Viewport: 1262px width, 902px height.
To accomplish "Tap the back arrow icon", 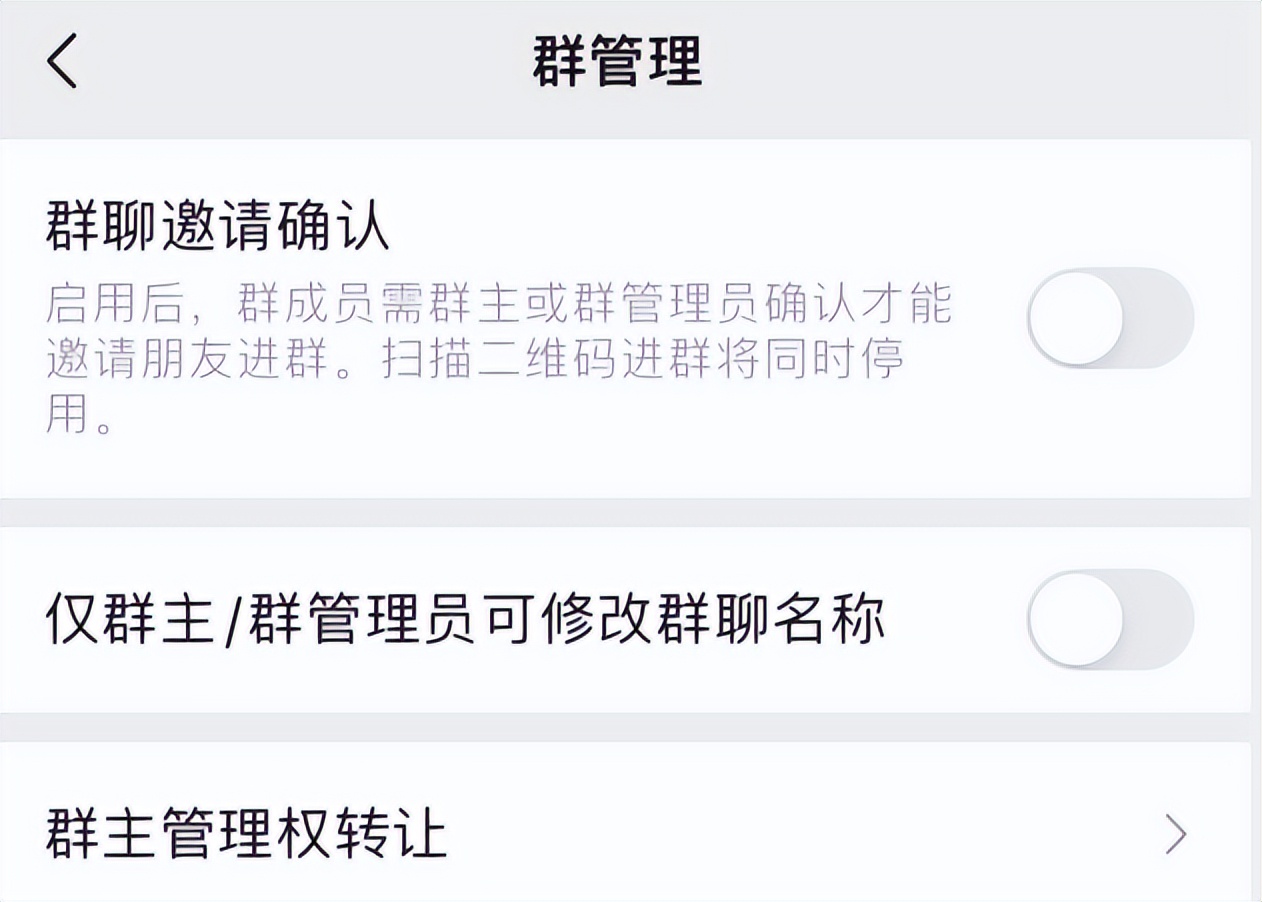I will (x=62, y=62).
